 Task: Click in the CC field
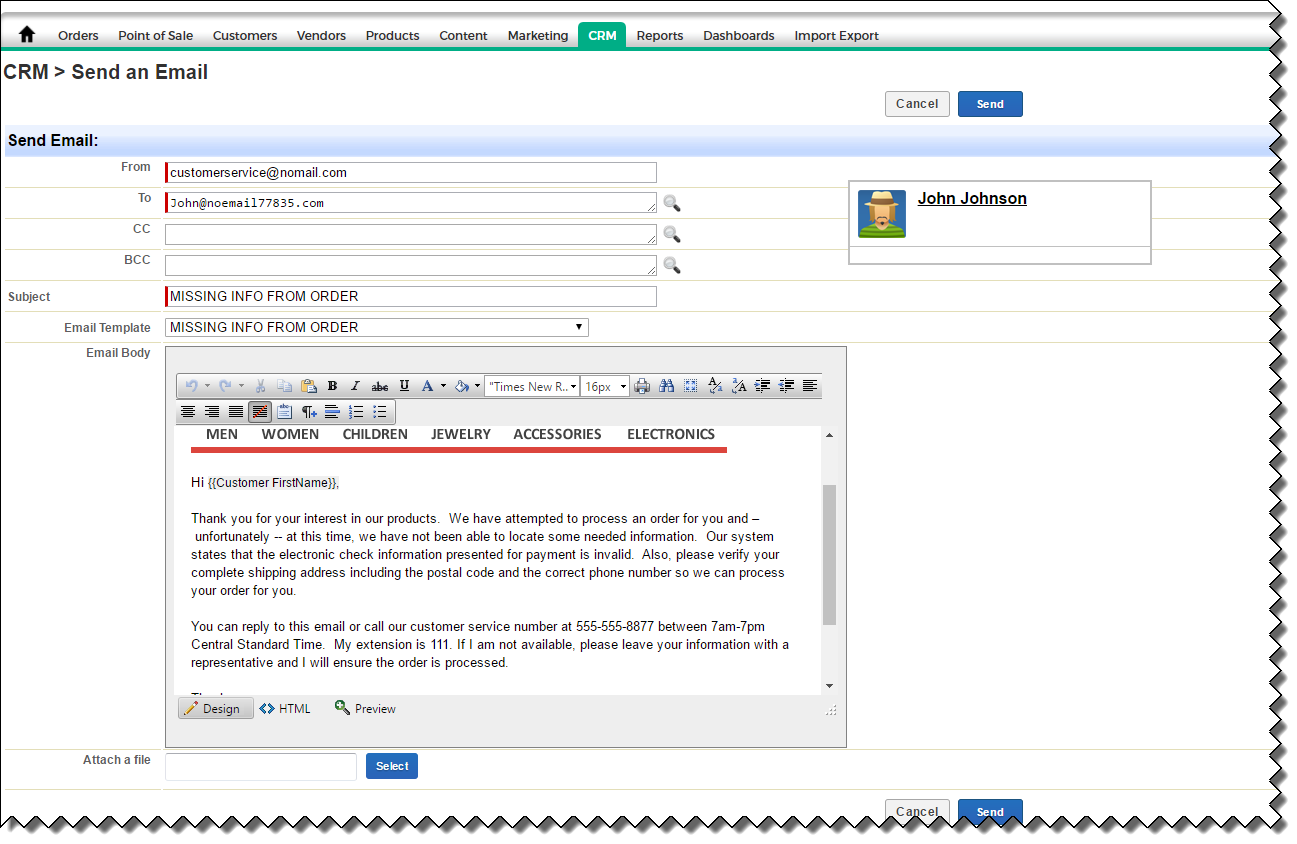(x=411, y=234)
